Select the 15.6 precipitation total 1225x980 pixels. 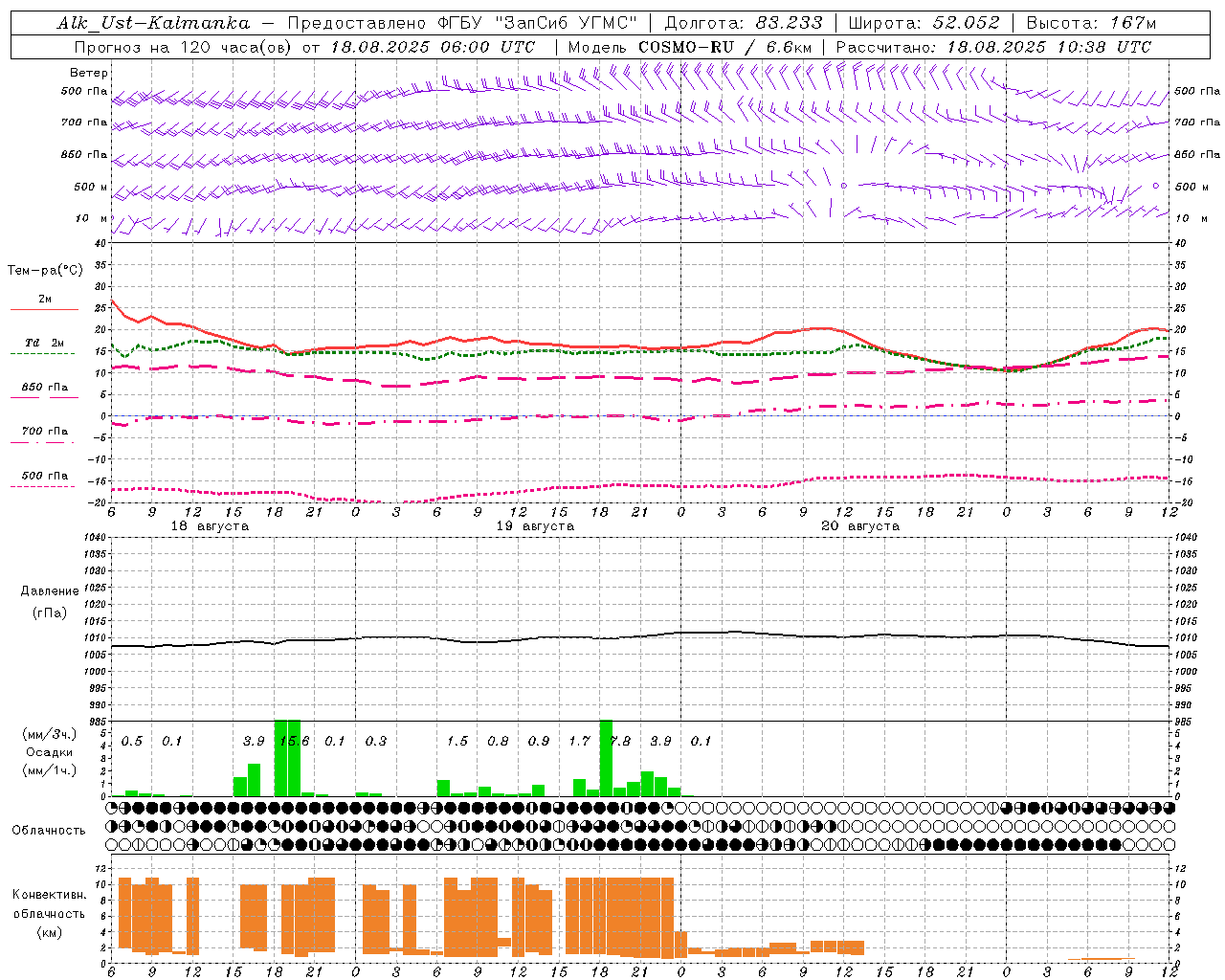point(295,741)
